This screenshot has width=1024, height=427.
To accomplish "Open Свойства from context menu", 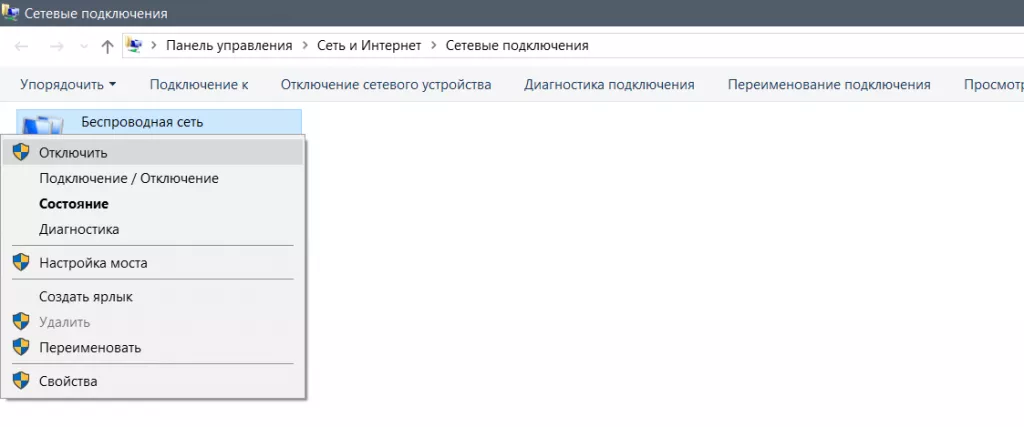I will 153,381.
